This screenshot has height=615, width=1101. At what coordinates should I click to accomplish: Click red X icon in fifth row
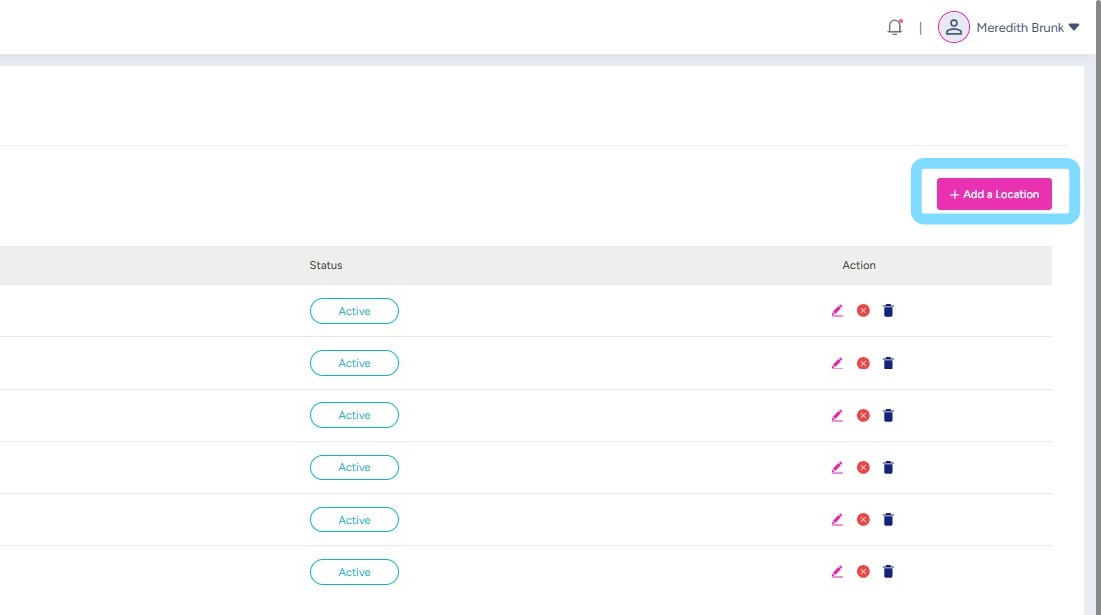click(x=863, y=520)
